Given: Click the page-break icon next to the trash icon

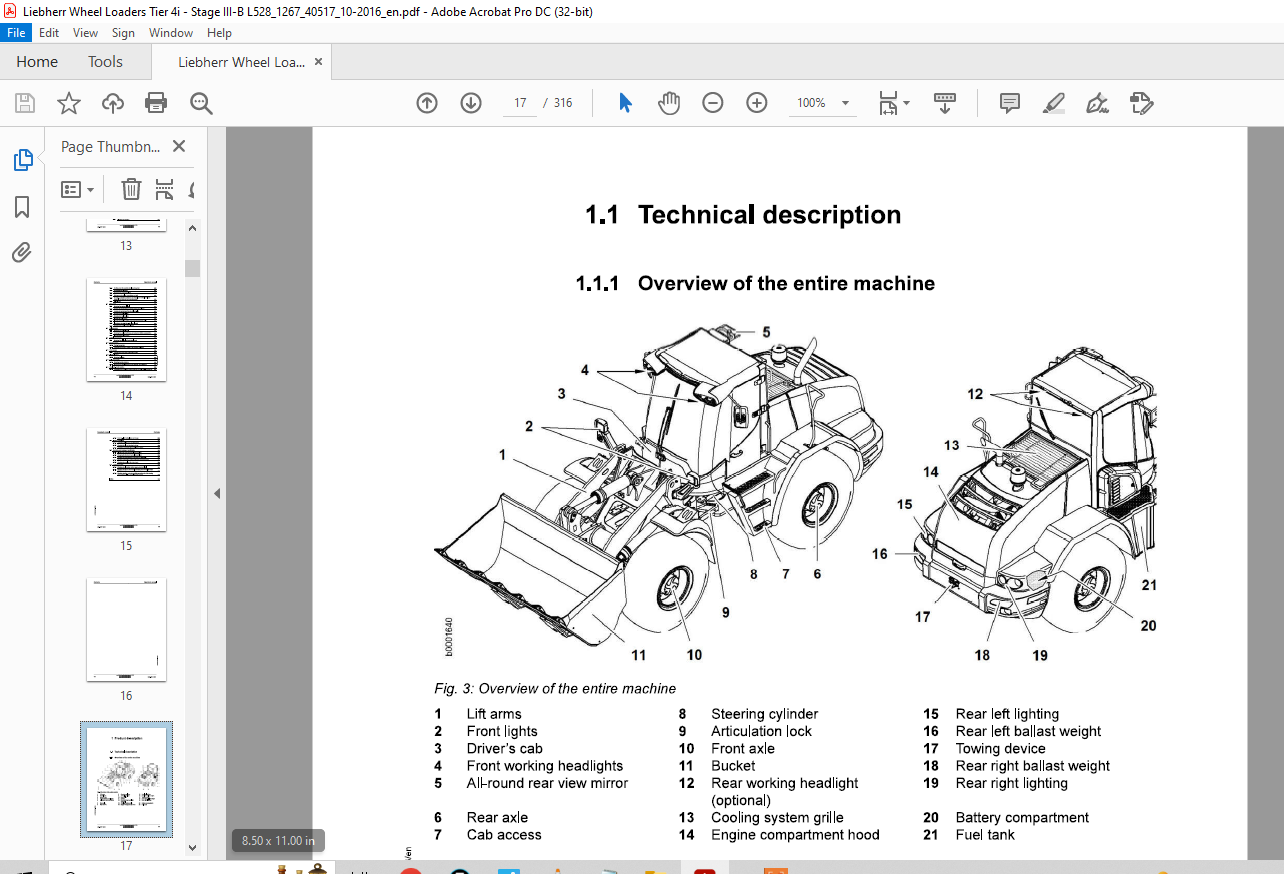Looking at the screenshot, I should tap(164, 189).
